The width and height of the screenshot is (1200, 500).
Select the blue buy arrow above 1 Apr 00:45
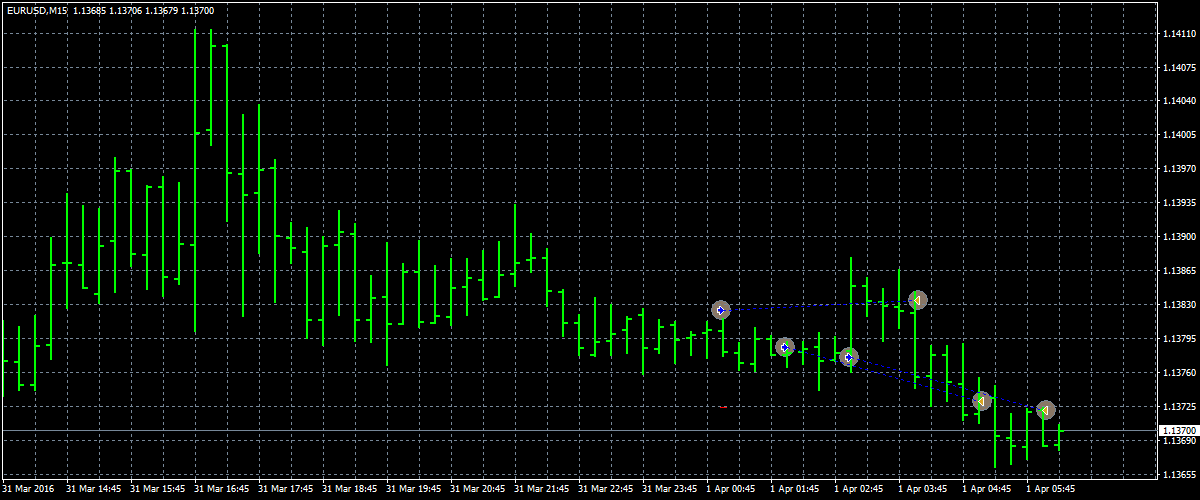point(721,310)
